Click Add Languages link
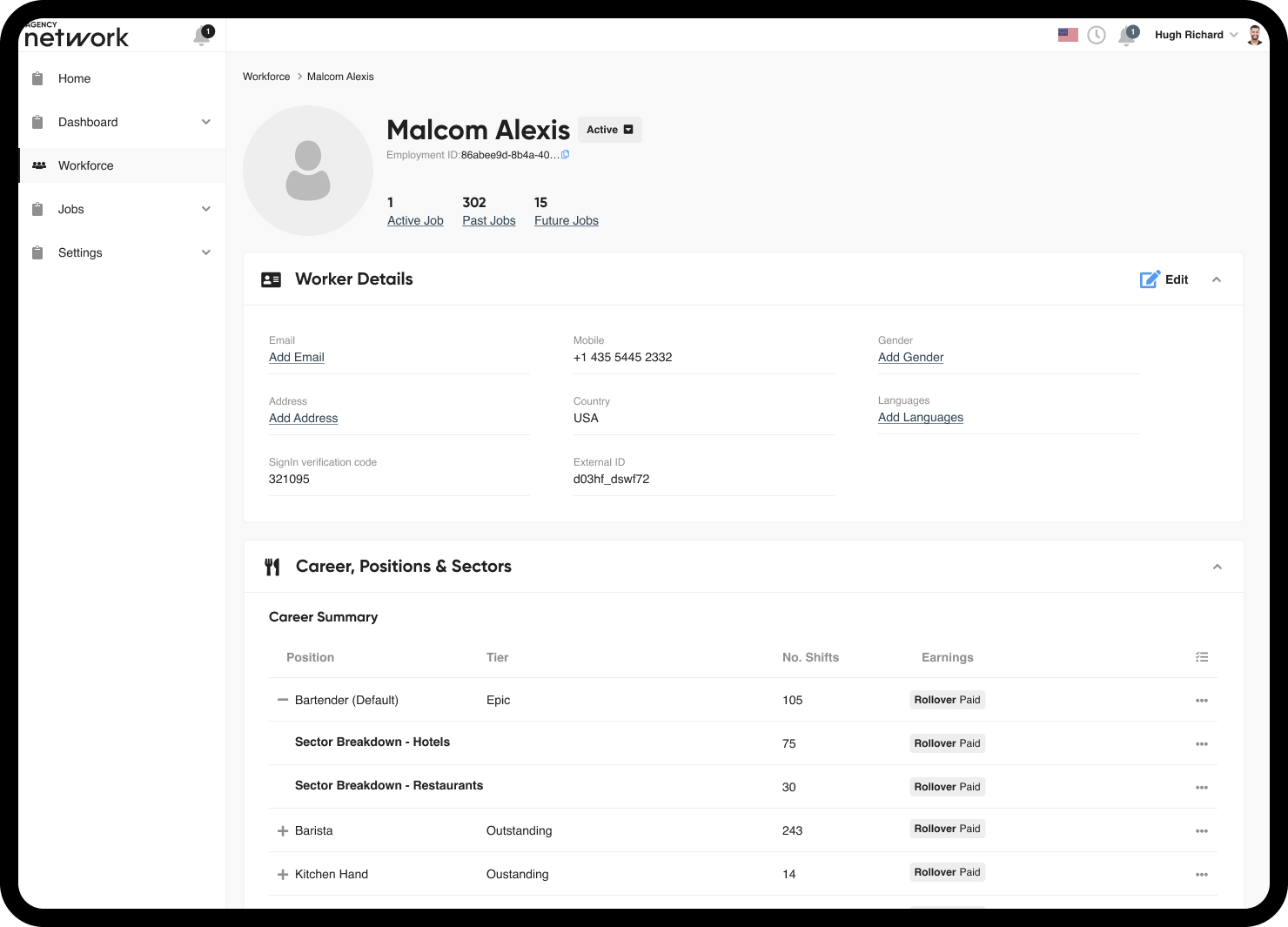Screen dimensions: 1288x927 click(x=921, y=418)
